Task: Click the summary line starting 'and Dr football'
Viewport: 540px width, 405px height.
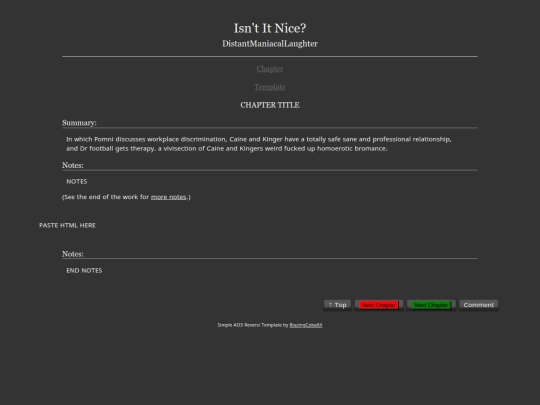Action: click(x=227, y=148)
